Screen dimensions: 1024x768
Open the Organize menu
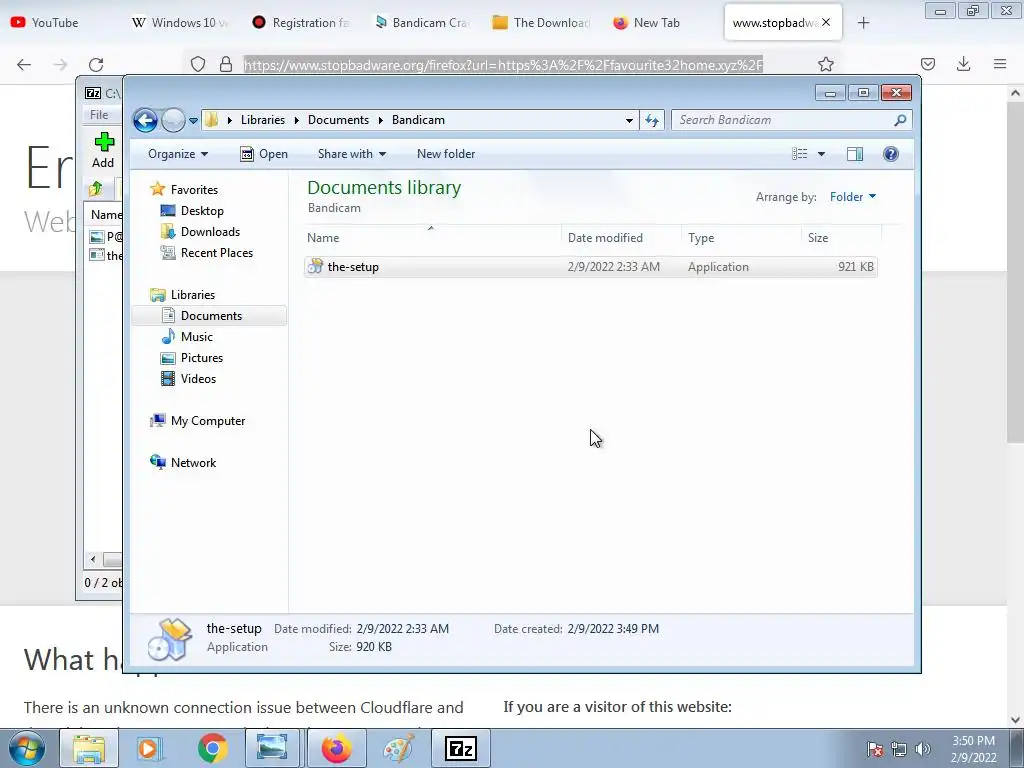178,154
